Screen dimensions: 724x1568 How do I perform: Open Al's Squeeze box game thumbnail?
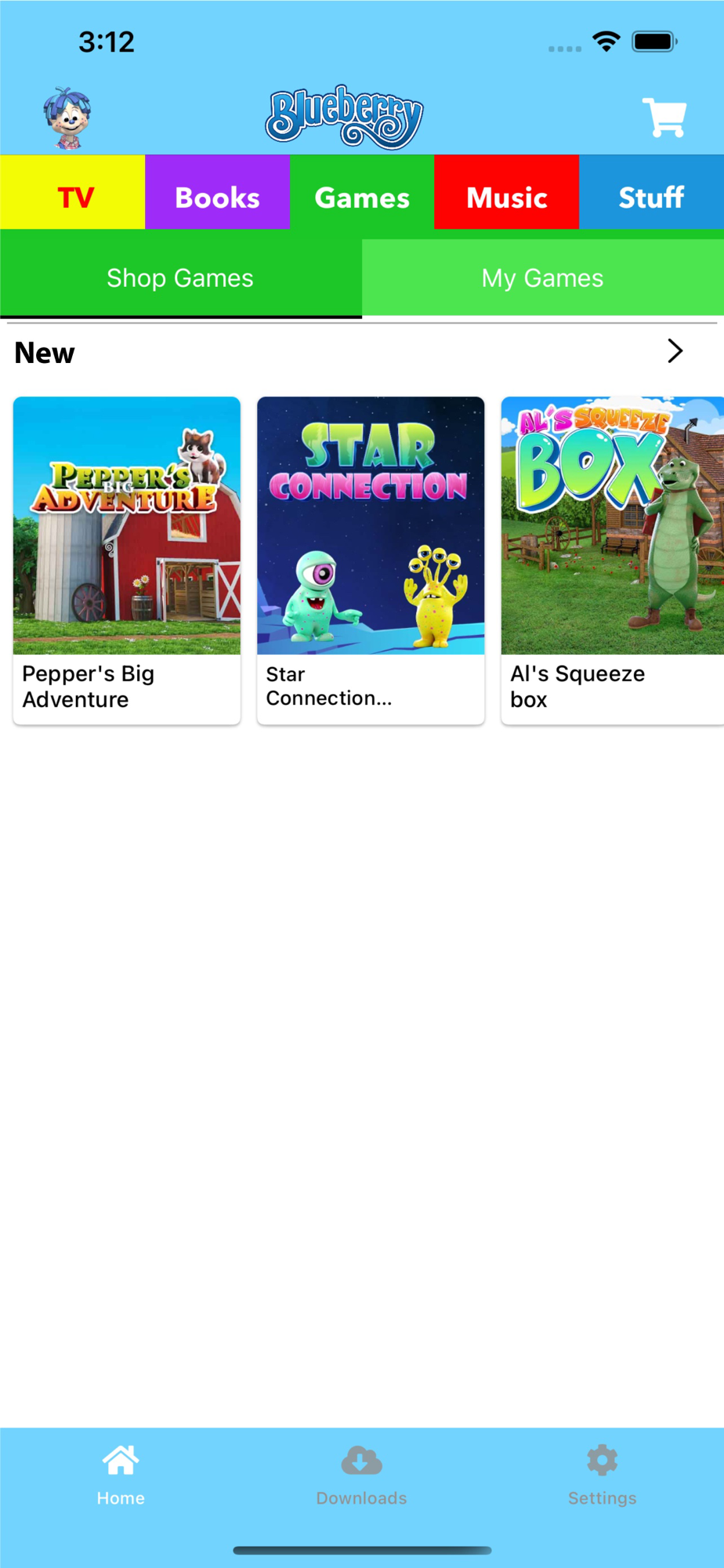click(613, 525)
